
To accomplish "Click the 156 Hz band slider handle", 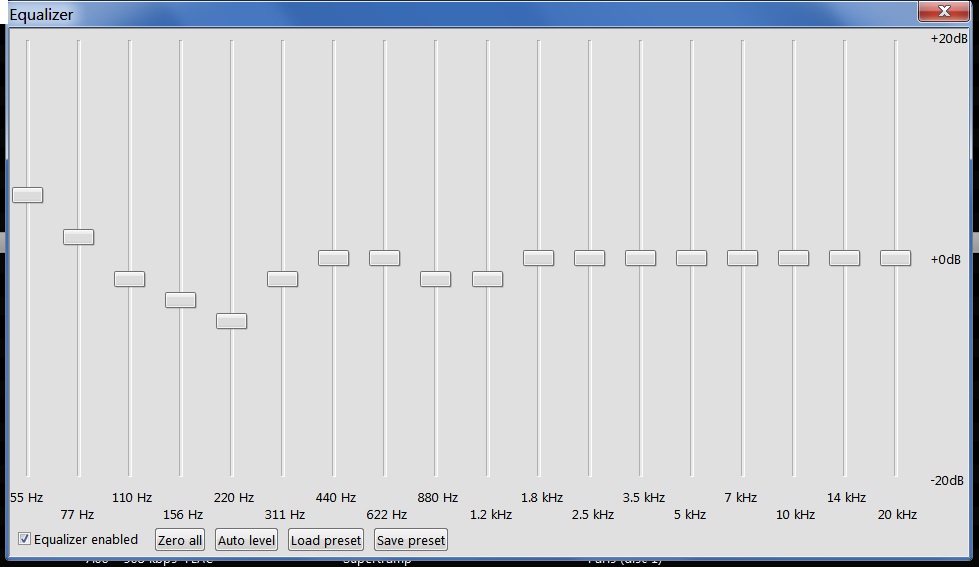I will click(x=180, y=300).
